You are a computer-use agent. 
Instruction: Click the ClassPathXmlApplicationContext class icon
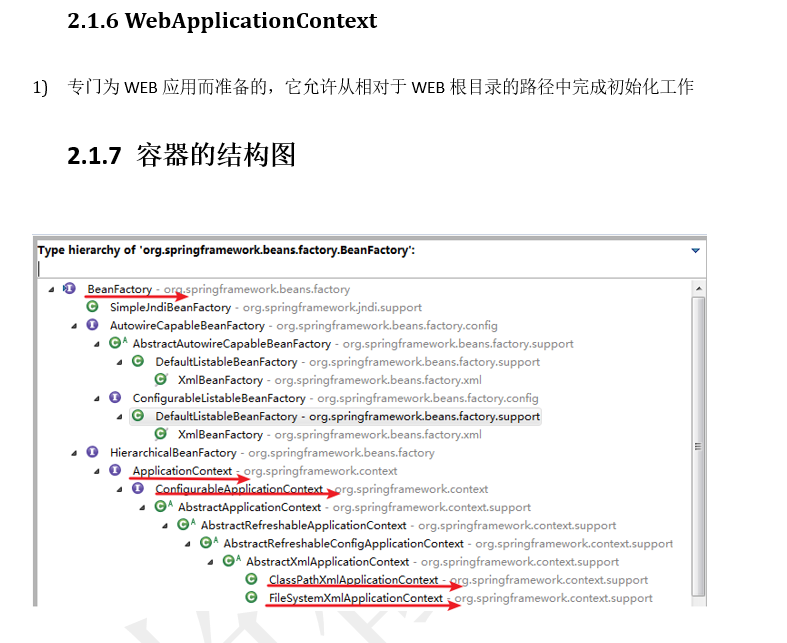point(251,579)
